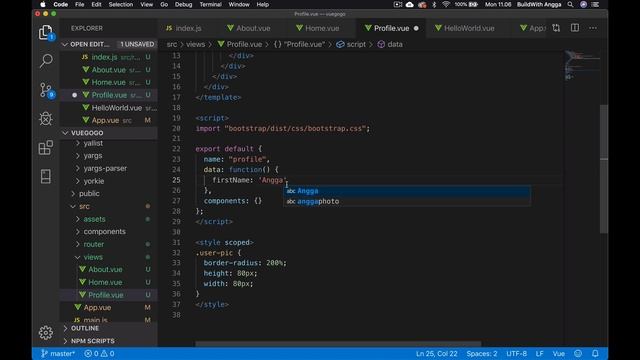Change language mode Vue in status bar
Viewport: 640px width, 360px height.
[558, 353]
